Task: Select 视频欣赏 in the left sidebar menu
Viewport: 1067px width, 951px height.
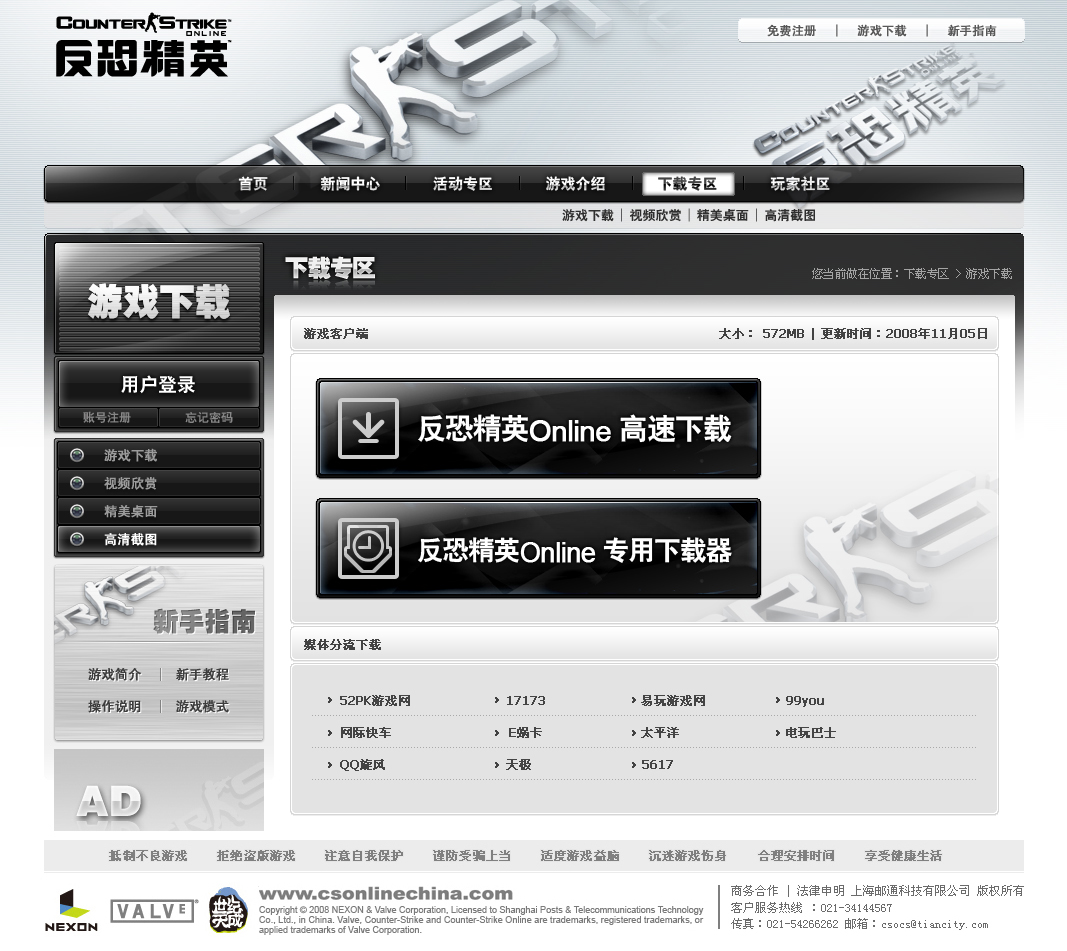Action: pos(159,483)
